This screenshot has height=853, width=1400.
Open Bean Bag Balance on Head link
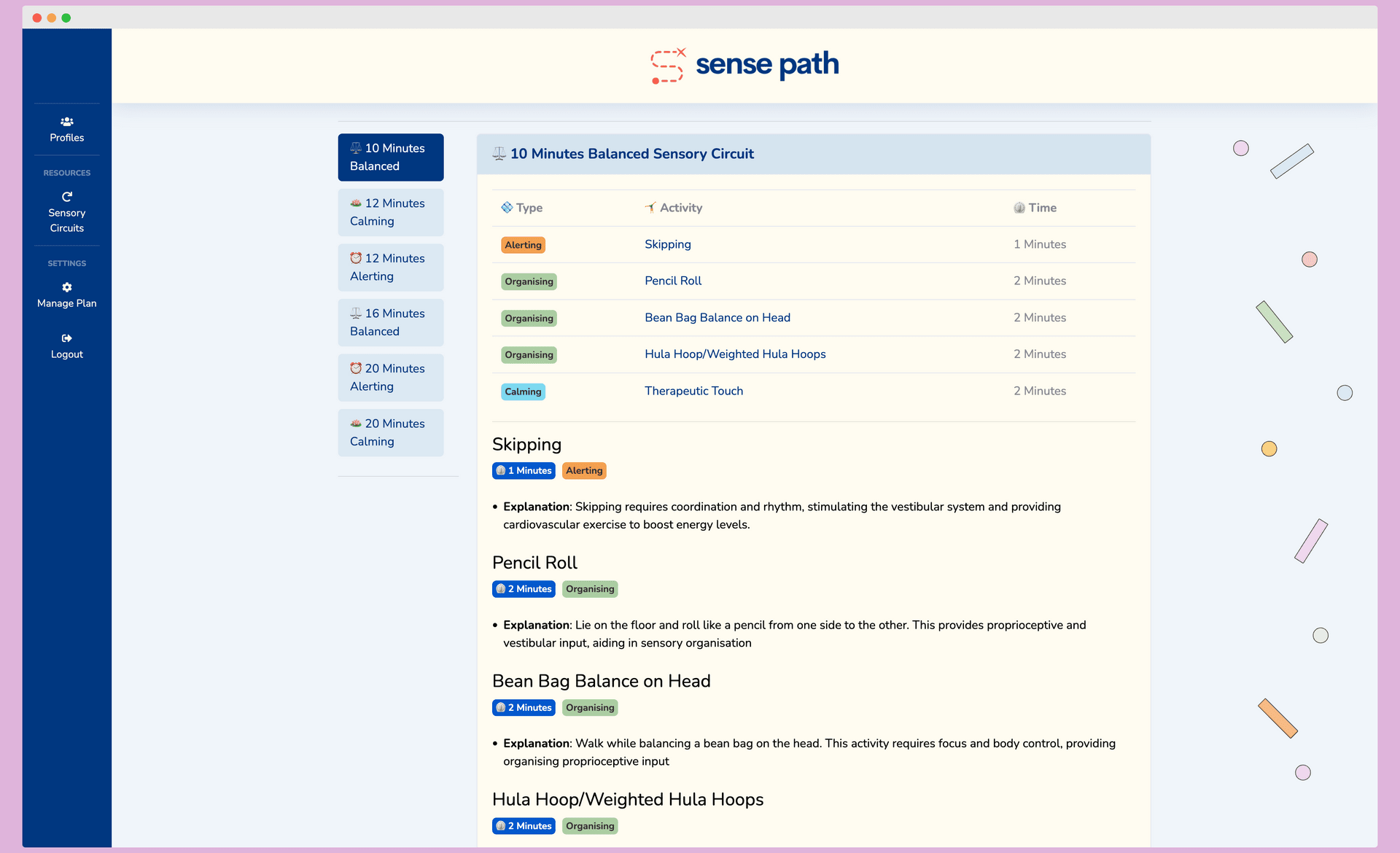717,318
